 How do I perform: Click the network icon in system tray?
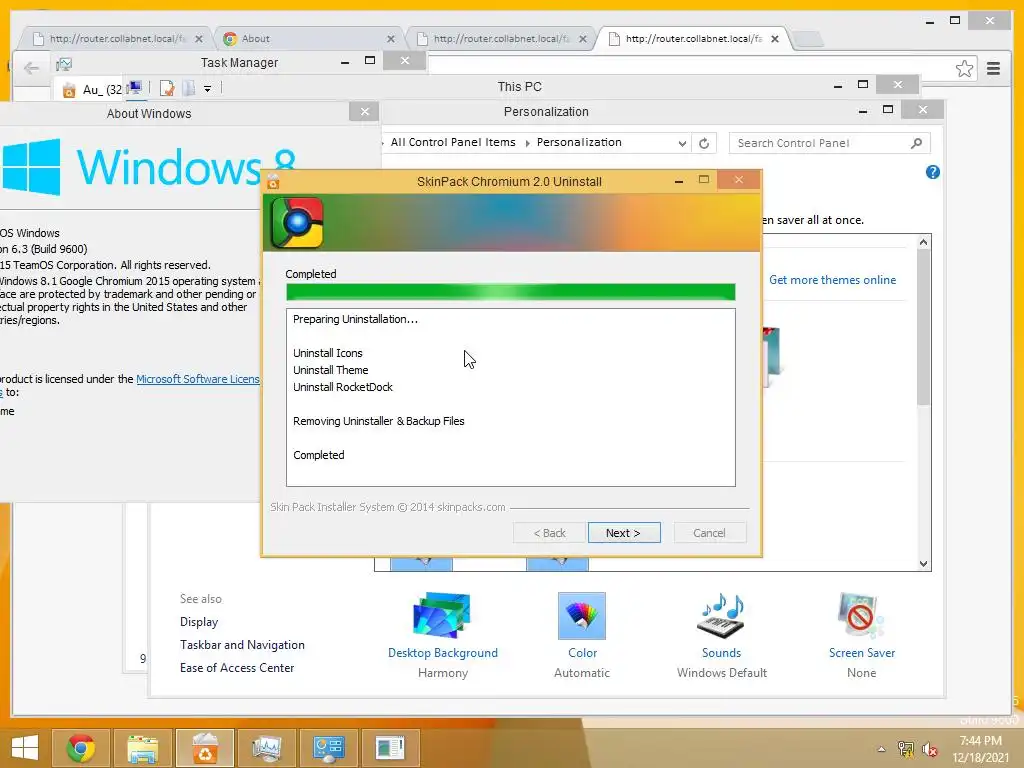tap(906, 749)
